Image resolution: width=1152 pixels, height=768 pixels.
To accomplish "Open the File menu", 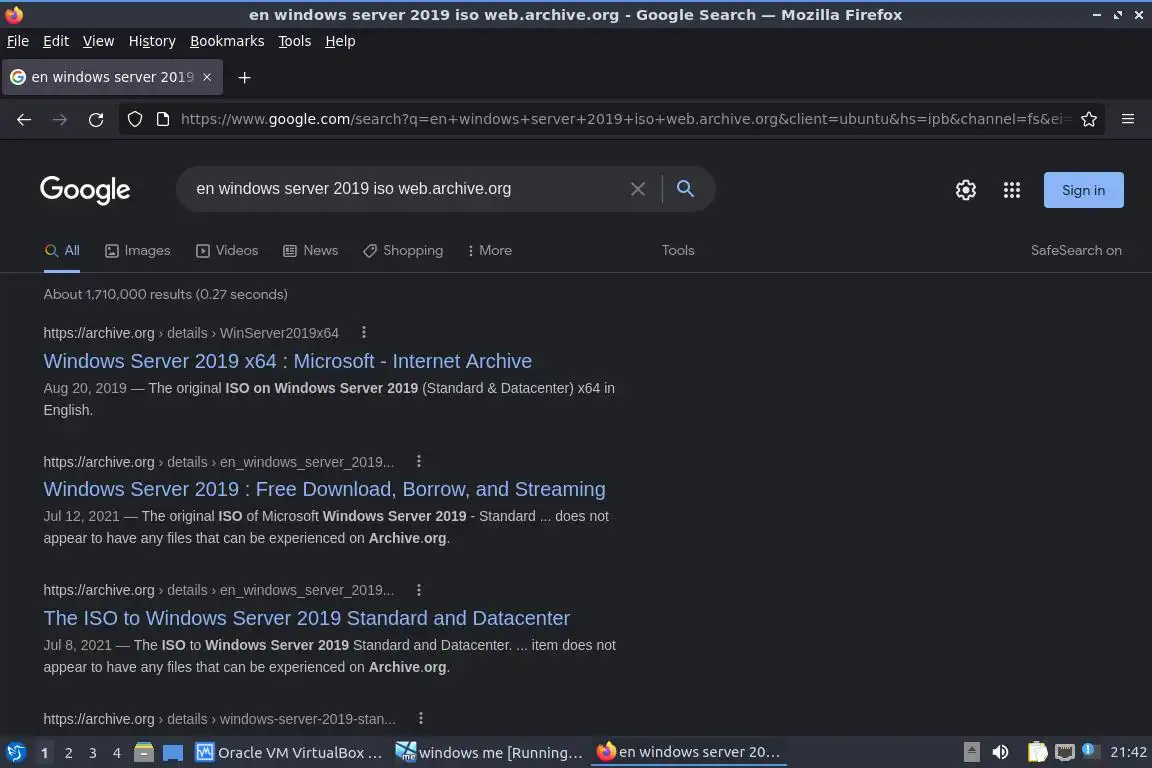I will tap(18, 41).
